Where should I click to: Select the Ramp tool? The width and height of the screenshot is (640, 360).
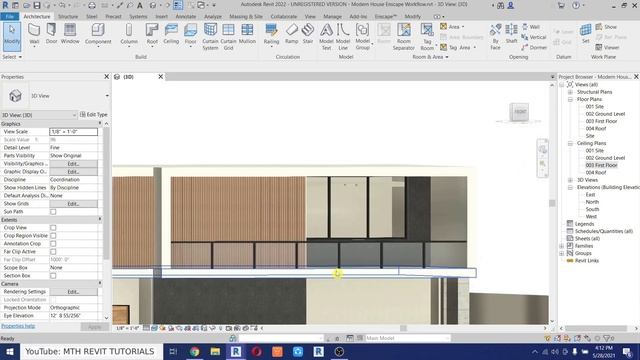pos(291,34)
